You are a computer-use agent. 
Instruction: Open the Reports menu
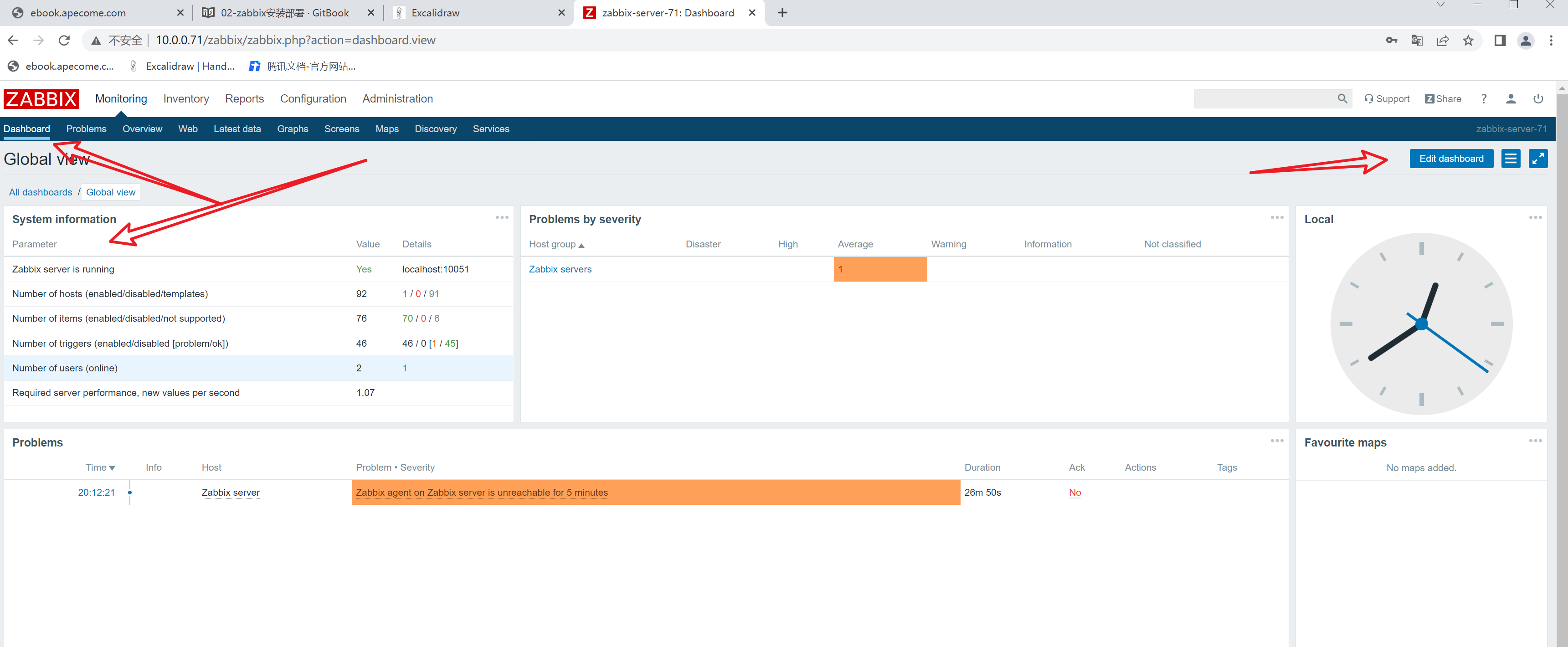[244, 98]
